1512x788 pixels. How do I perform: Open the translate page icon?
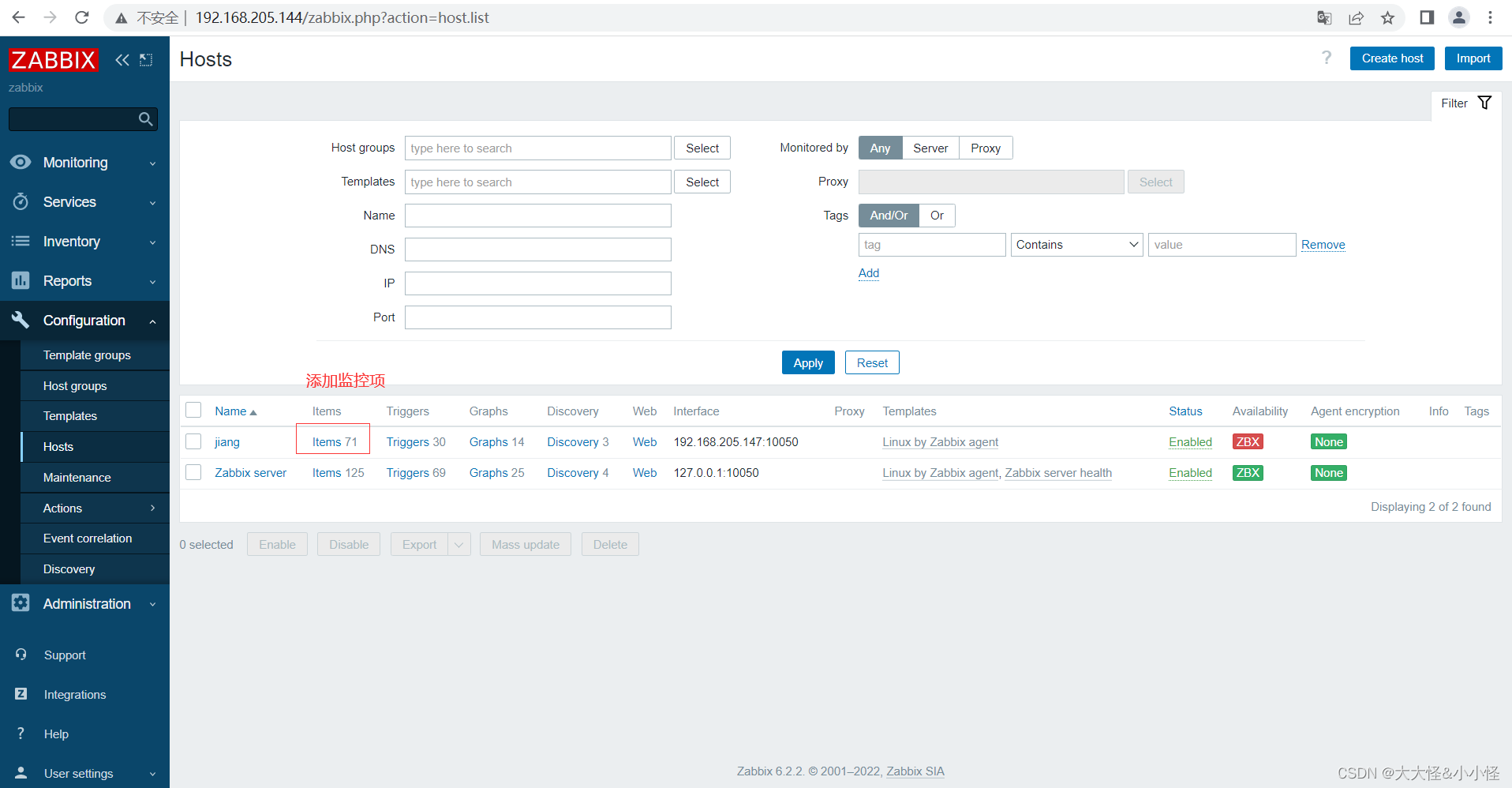[x=1324, y=17]
